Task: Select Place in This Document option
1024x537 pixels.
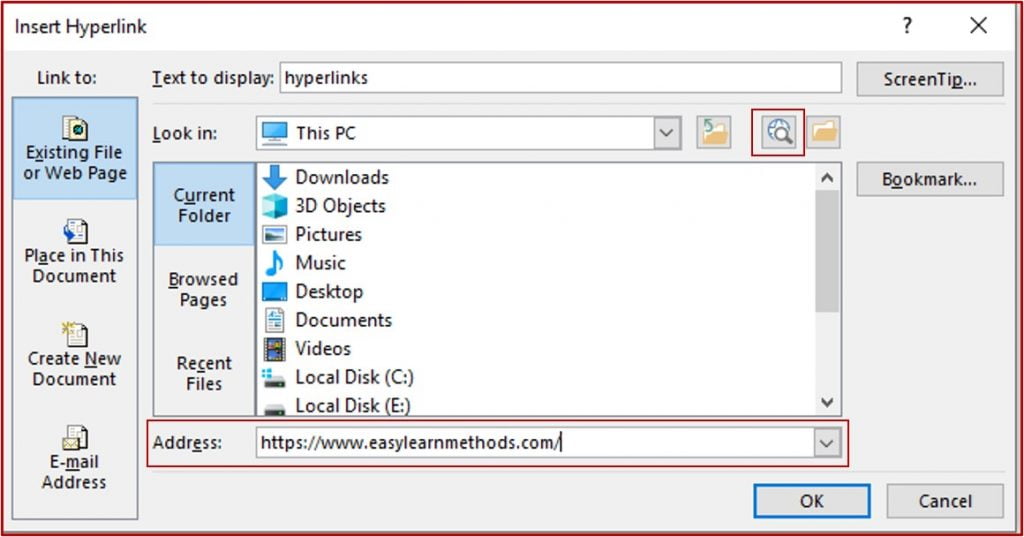Action: coord(74,252)
